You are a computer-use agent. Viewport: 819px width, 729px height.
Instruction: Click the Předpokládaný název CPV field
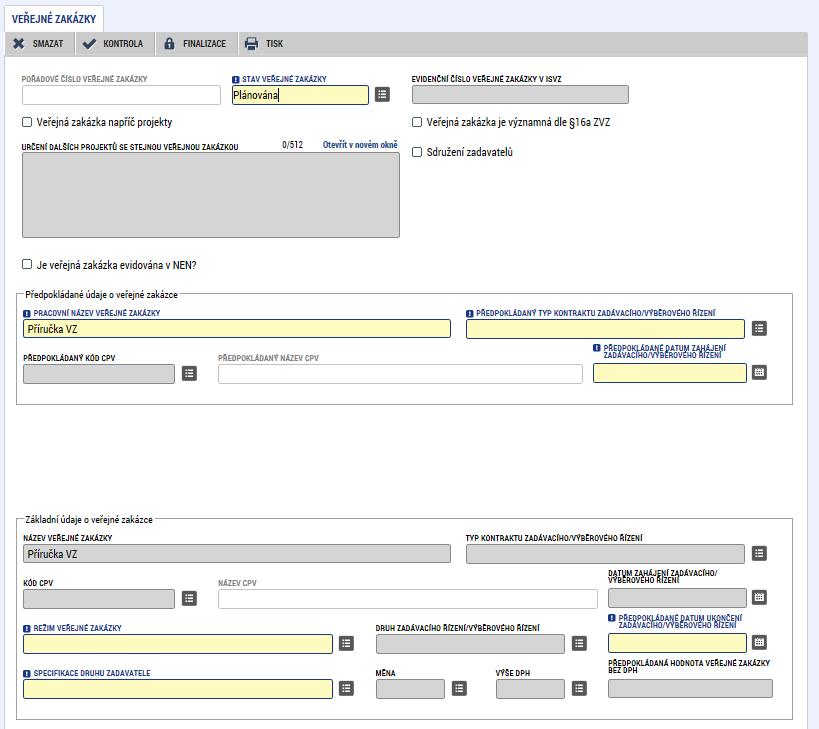[x=400, y=374]
